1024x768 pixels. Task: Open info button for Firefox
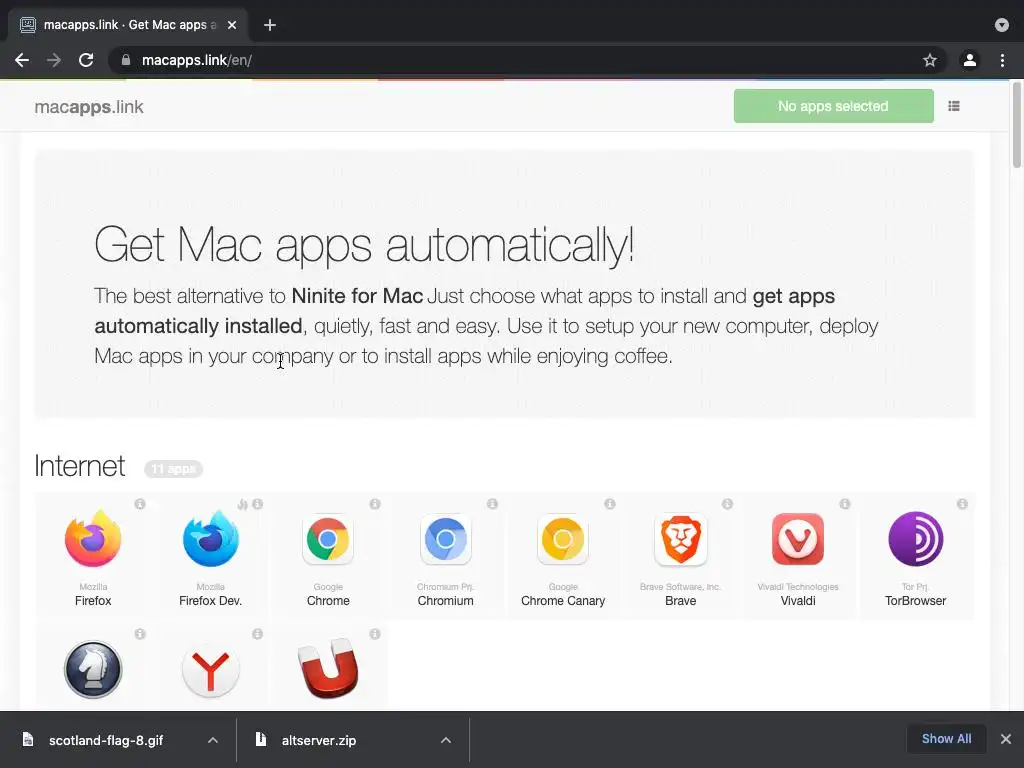tap(140, 504)
